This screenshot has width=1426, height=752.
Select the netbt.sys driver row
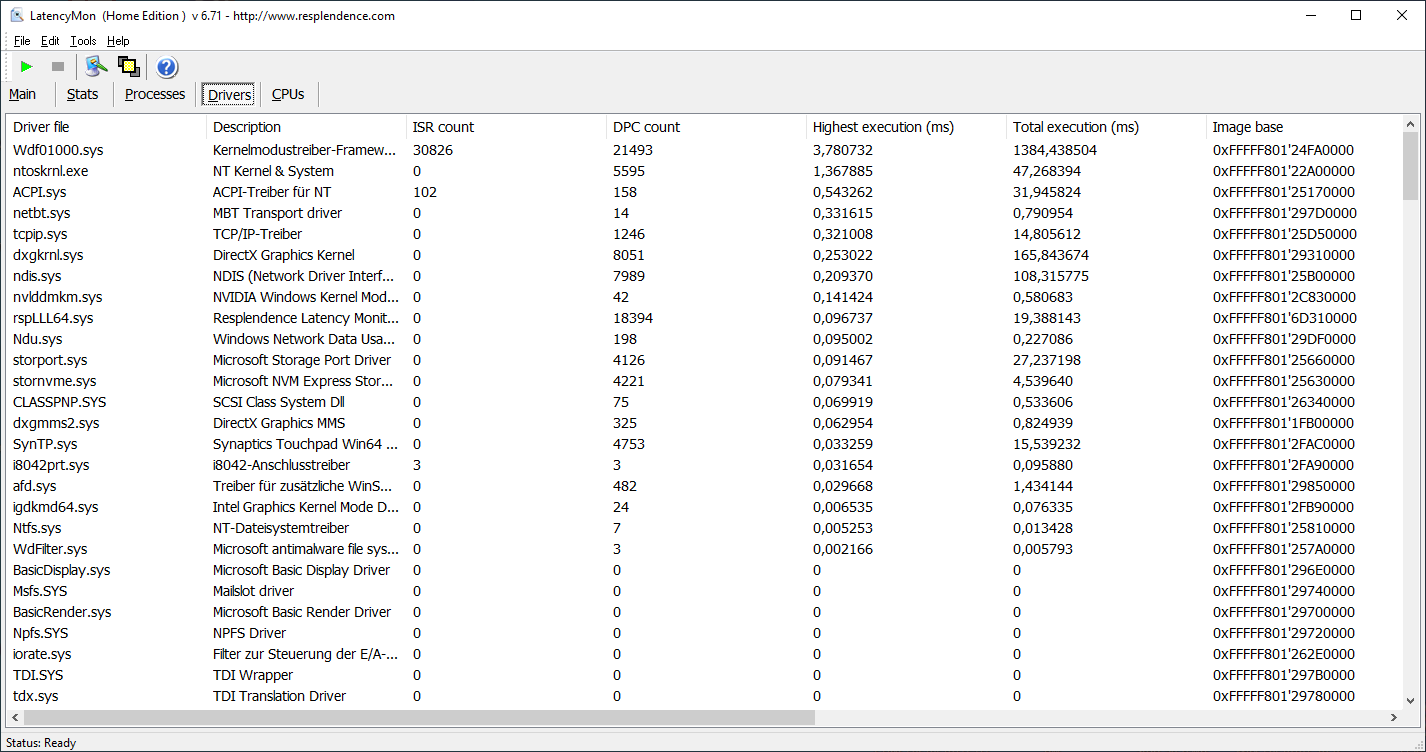(x=704, y=213)
